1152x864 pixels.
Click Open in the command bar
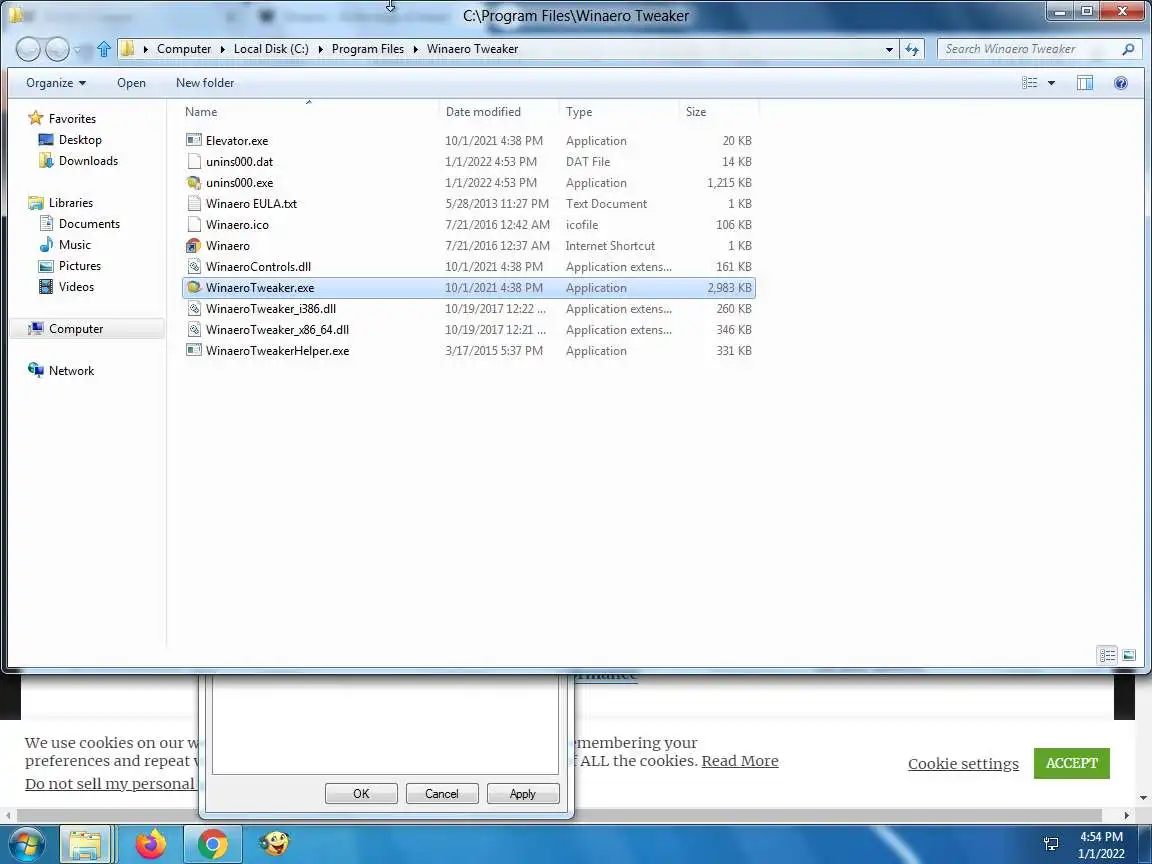click(x=132, y=83)
